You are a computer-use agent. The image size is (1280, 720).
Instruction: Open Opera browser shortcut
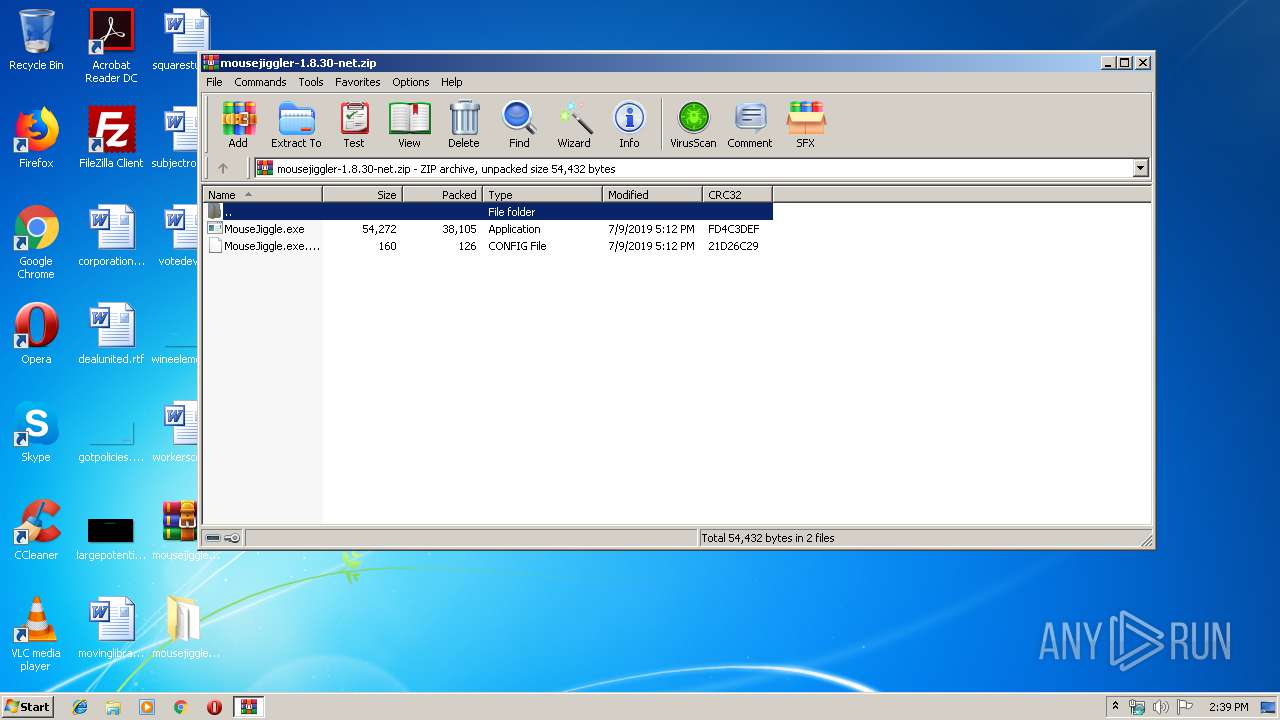(36, 334)
